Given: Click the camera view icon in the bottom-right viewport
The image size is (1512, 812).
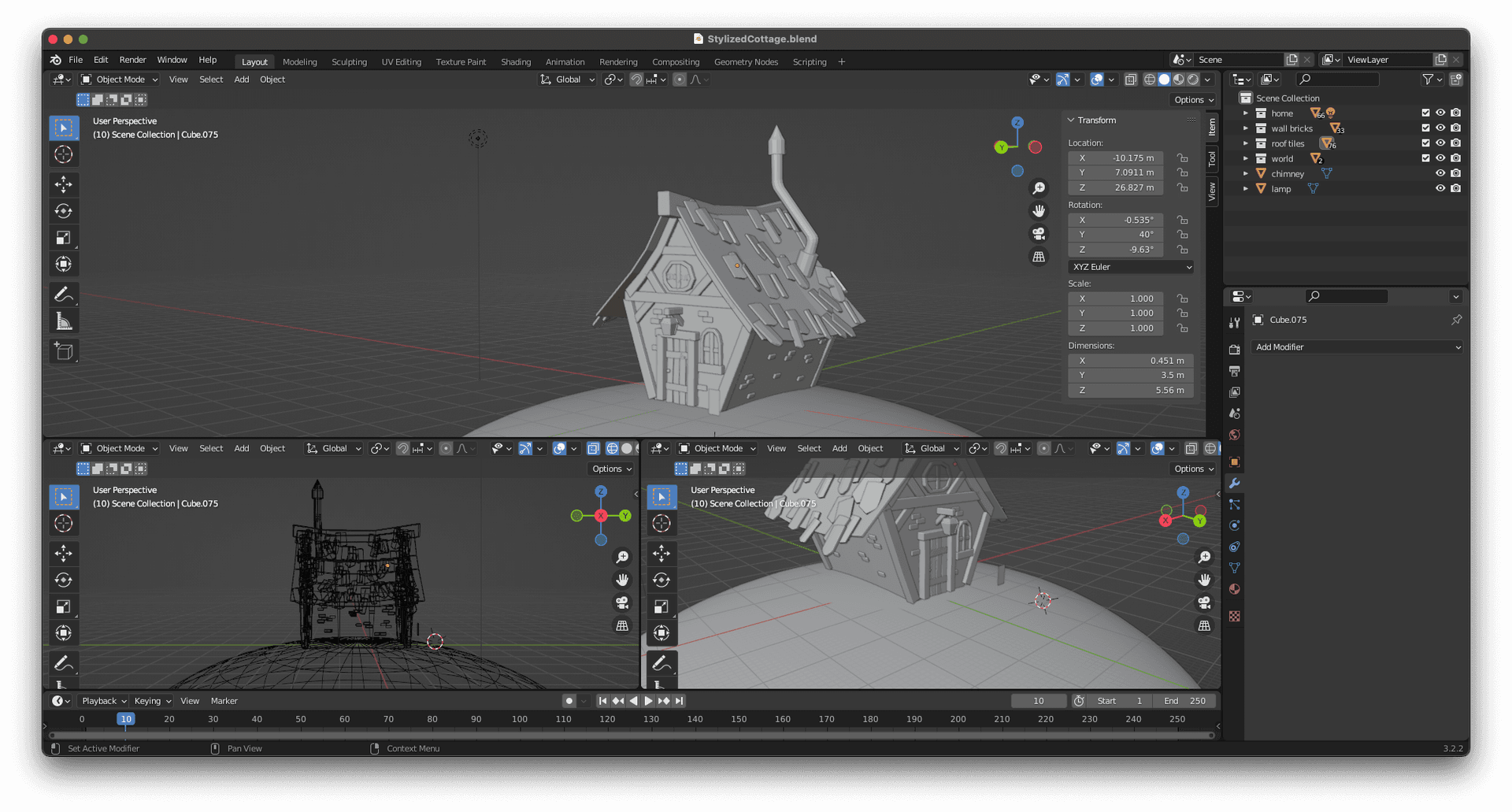Looking at the screenshot, I should point(1204,603).
